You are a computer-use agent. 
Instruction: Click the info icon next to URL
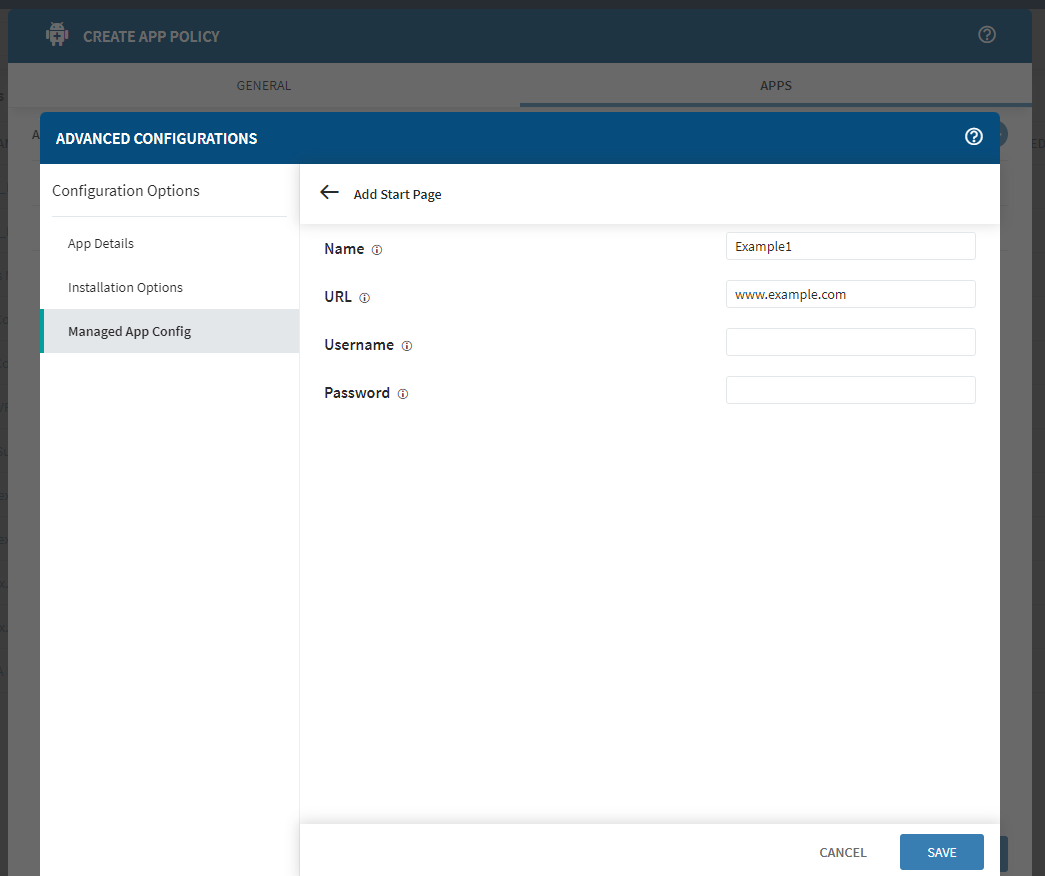click(x=365, y=298)
